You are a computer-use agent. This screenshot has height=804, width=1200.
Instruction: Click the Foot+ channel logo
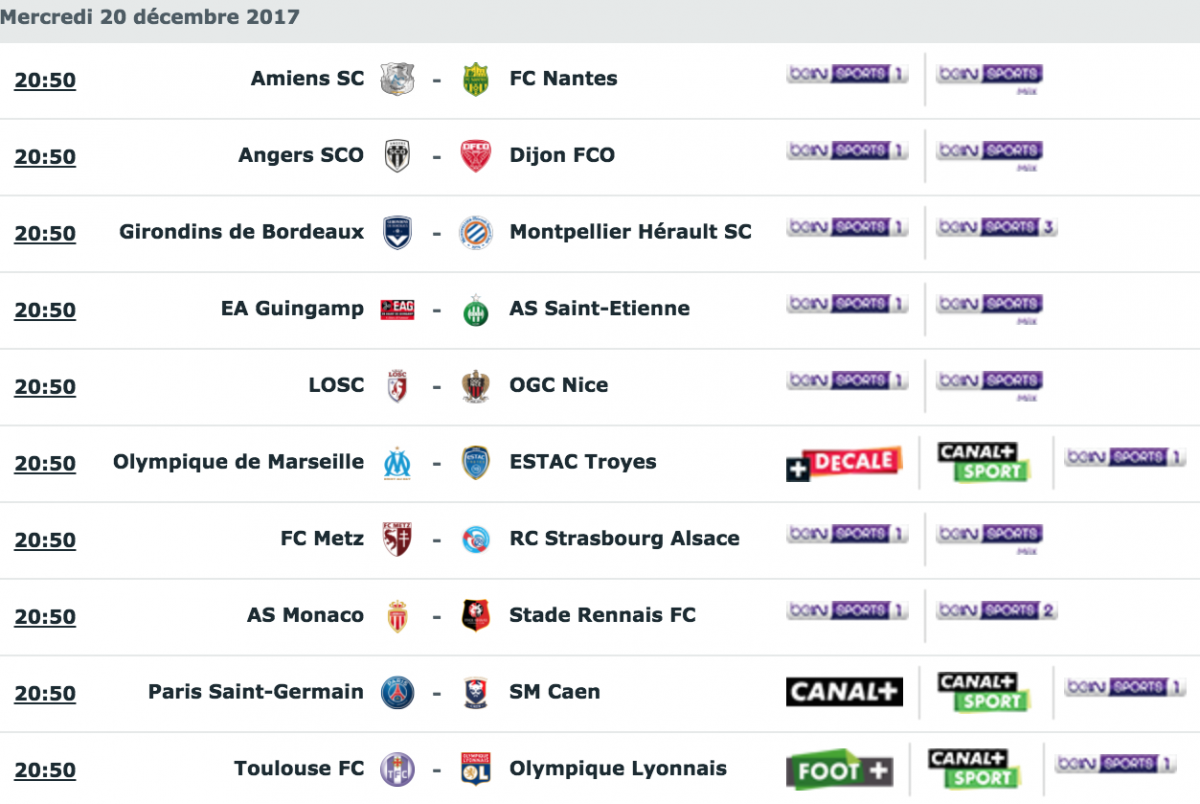point(840,770)
